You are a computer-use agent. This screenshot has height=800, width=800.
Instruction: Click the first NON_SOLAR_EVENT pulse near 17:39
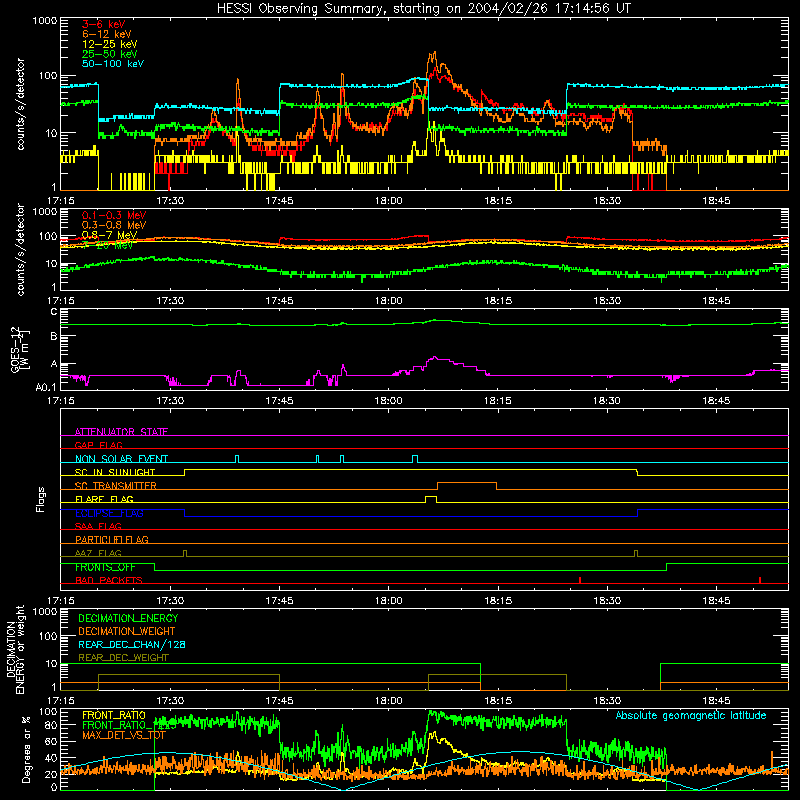pyautogui.click(x=237, y=458)
